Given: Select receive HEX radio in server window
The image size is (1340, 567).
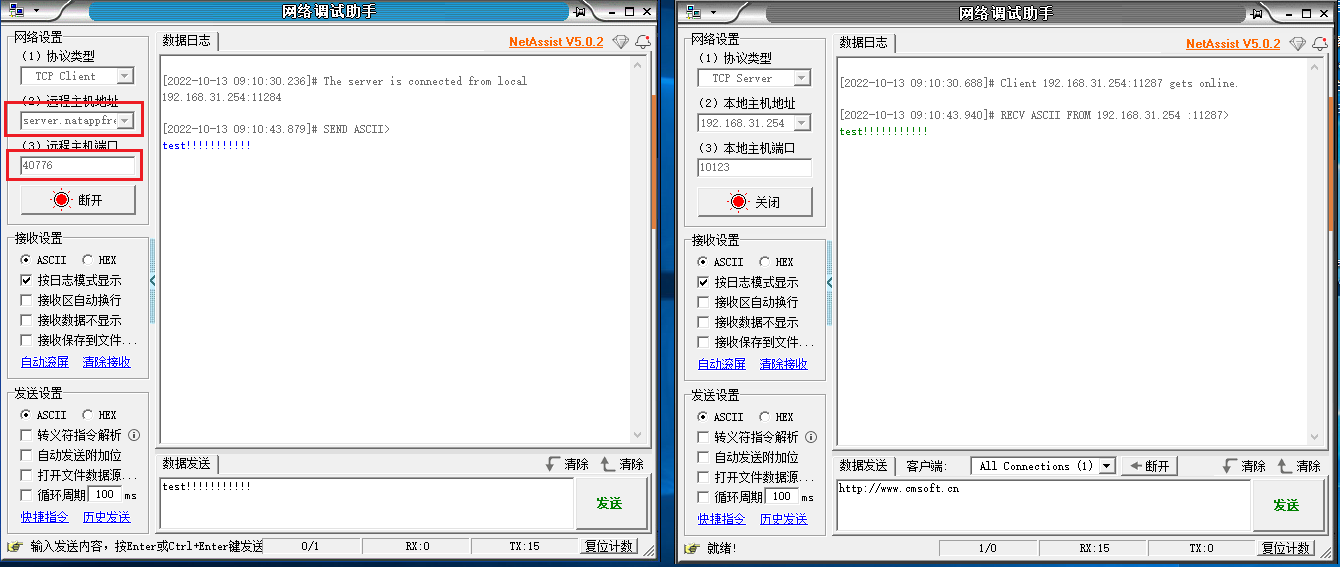Looking at the screenshot, I should tap(765, 262).
